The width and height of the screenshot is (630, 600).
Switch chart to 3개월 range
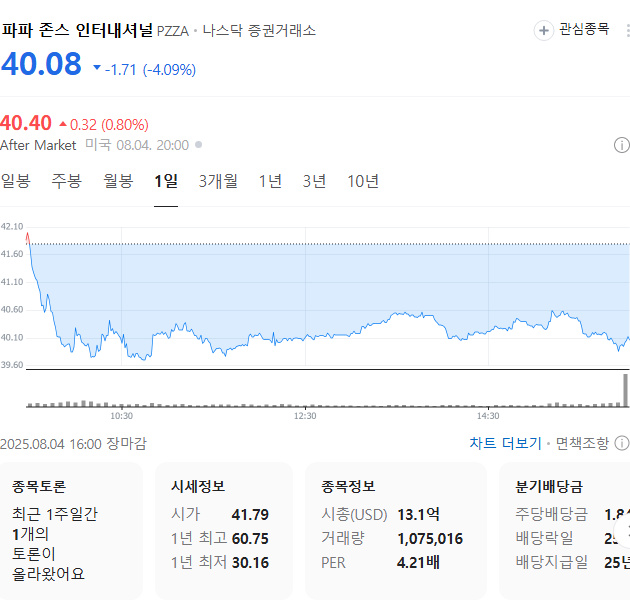[x=218, y=181]
